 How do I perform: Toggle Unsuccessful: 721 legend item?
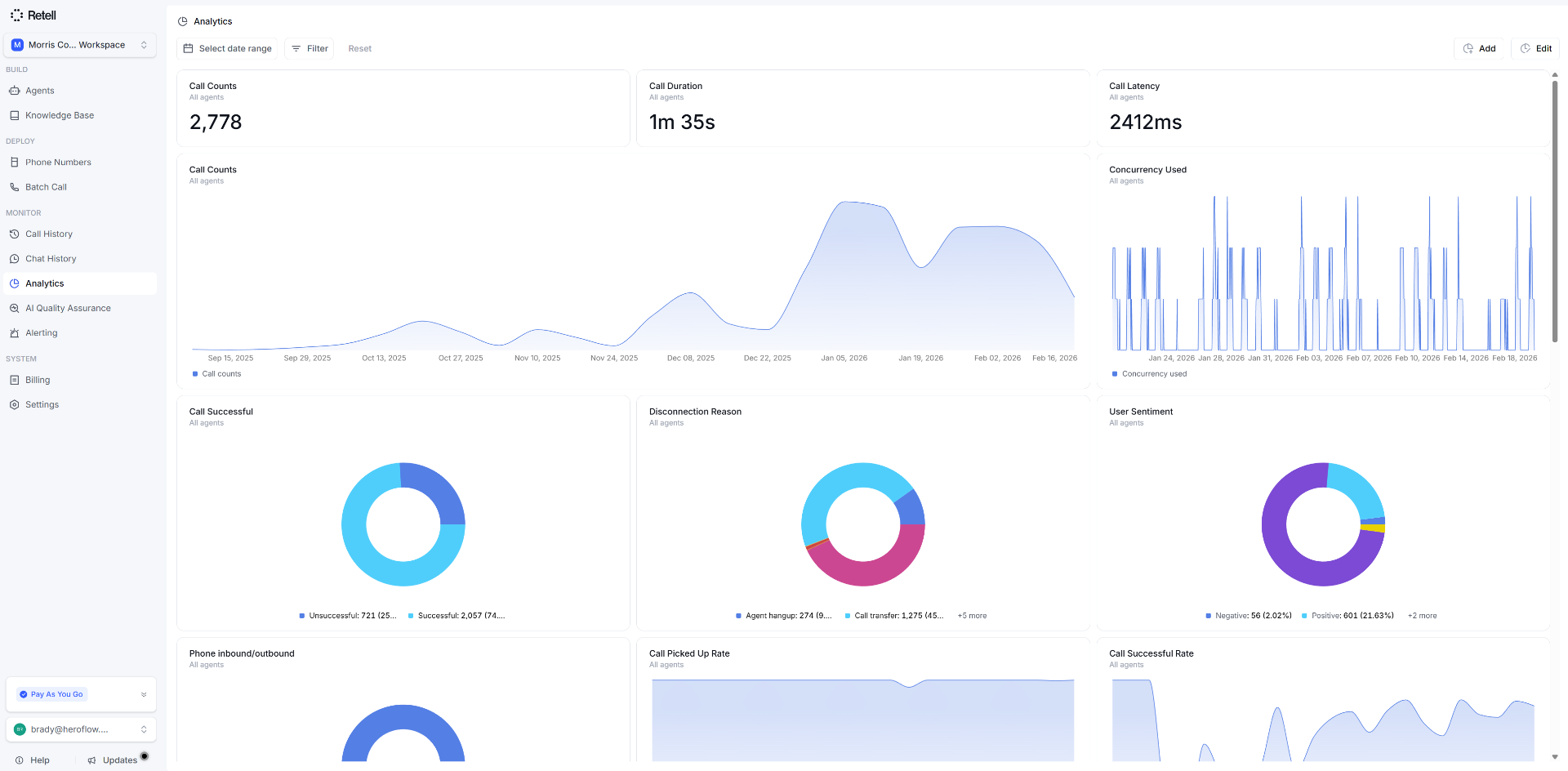348,616
